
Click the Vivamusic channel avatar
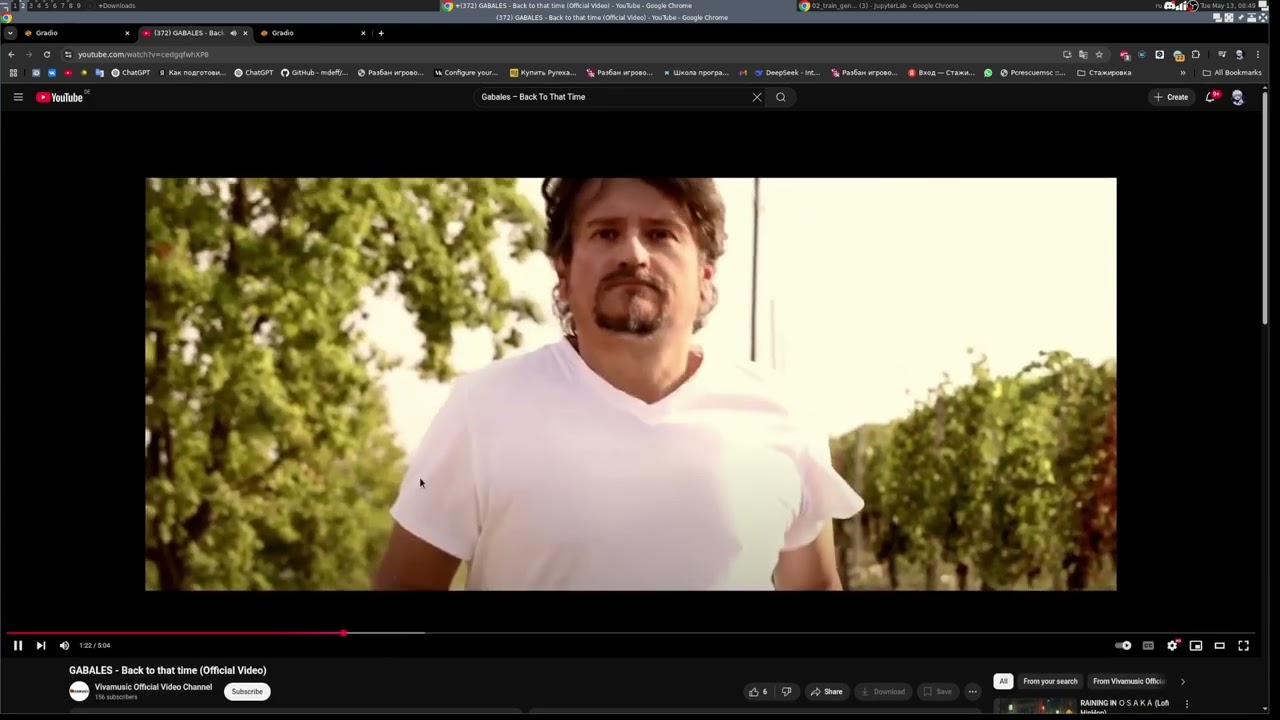pyautogui.click(x=79, y=691)
